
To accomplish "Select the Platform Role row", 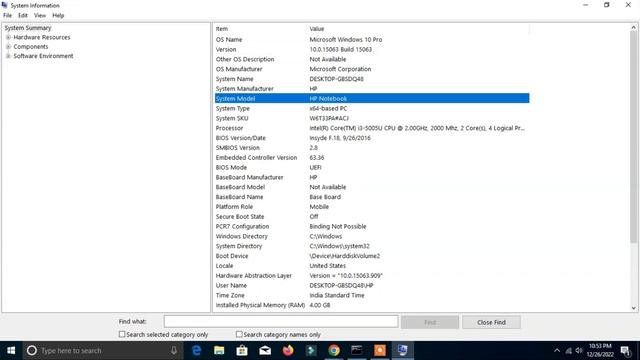I will click(x=372, y=207).
